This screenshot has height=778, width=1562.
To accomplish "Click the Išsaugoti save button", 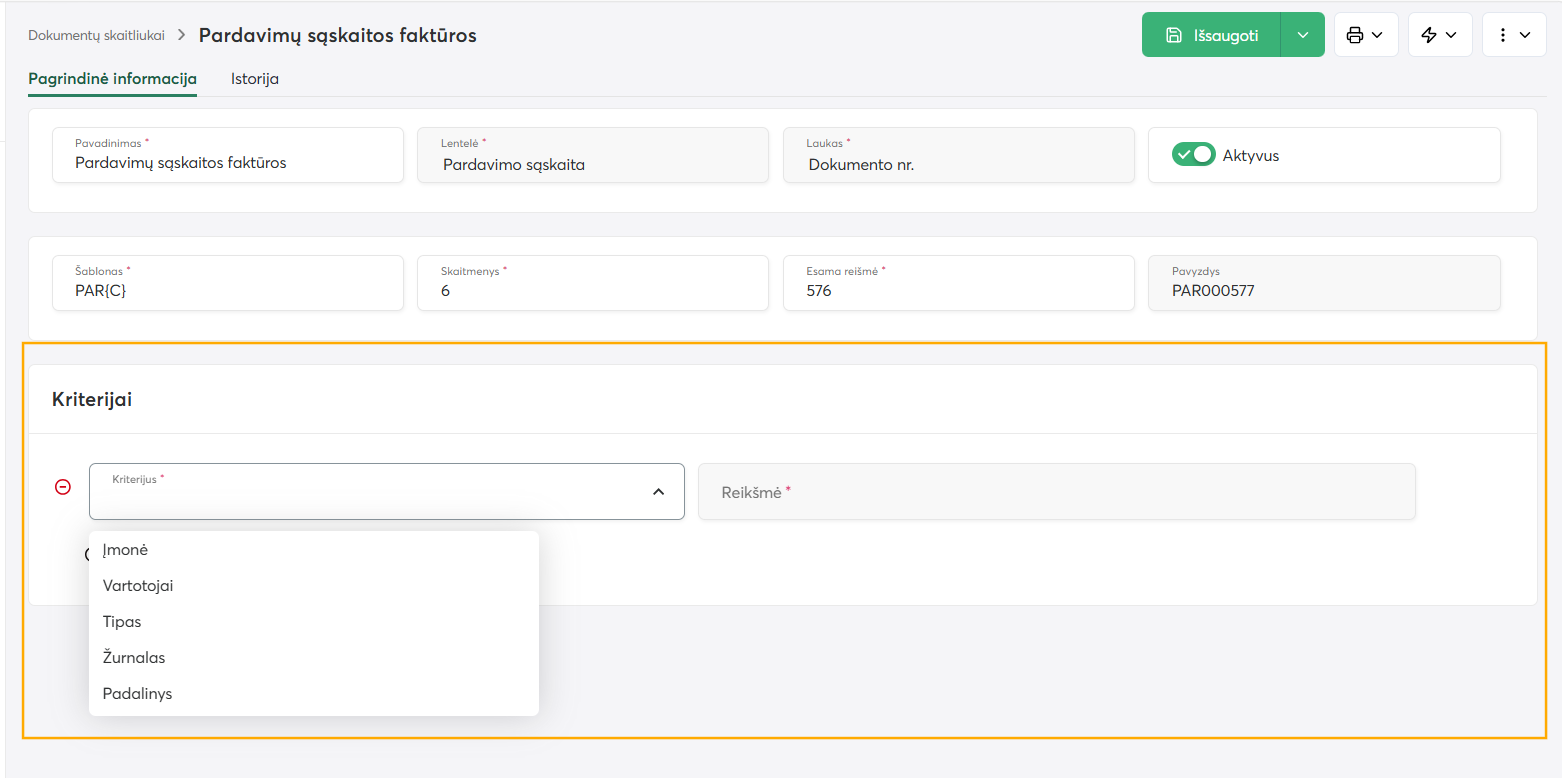I will pyautogui.click(x=1211, y=35).
